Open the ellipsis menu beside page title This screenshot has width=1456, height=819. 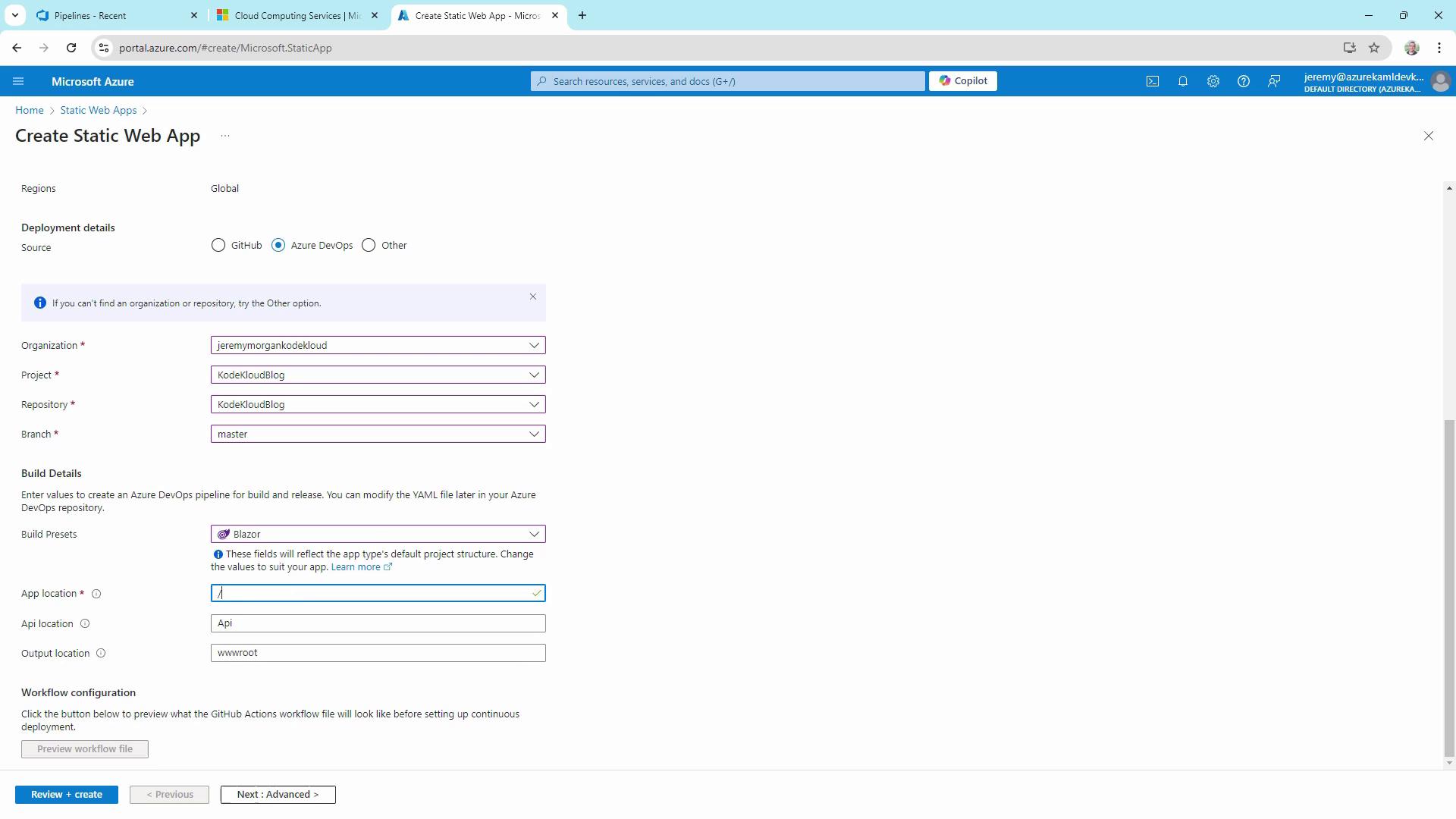tap(225, 136)
